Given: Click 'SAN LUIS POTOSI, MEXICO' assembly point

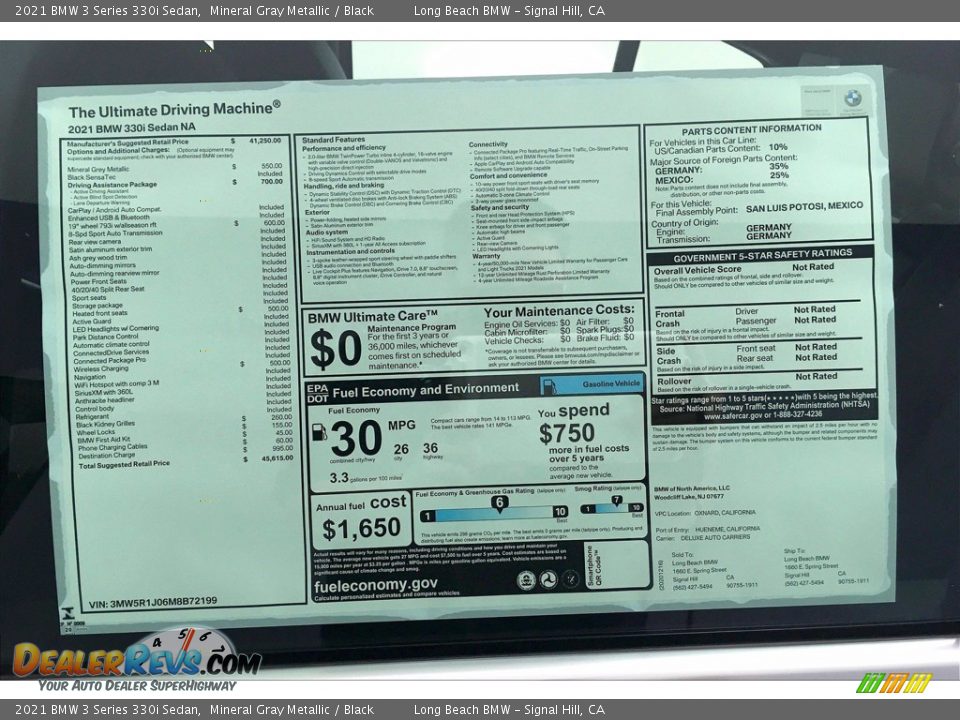Looking at the screenshot, I should coord(804,207).
